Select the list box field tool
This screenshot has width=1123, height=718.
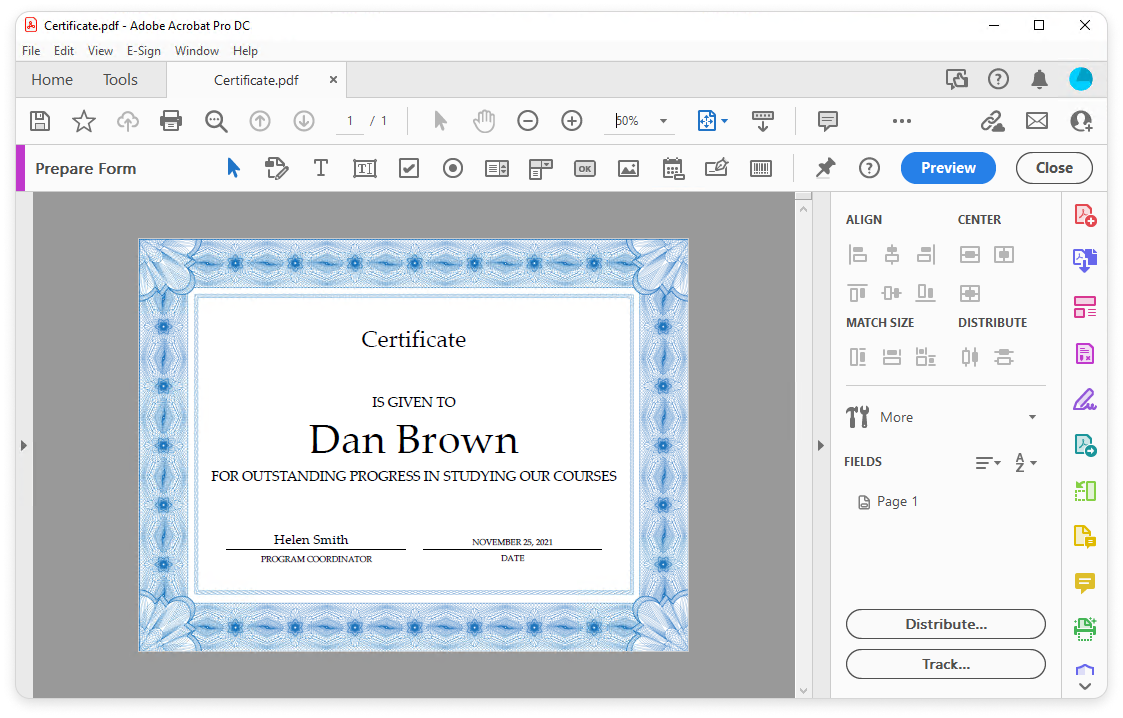(497, 168)
